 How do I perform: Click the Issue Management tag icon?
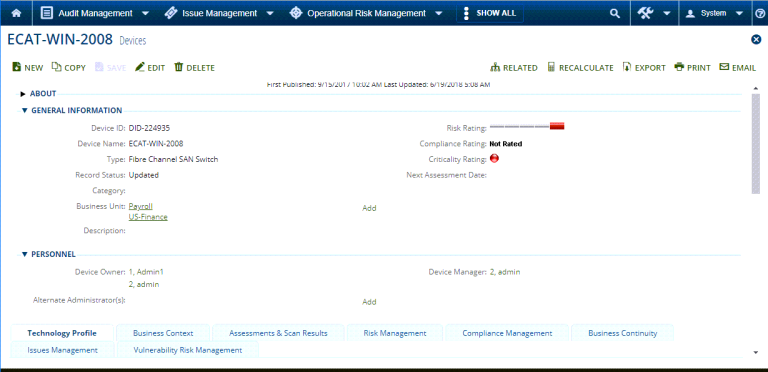170,13
